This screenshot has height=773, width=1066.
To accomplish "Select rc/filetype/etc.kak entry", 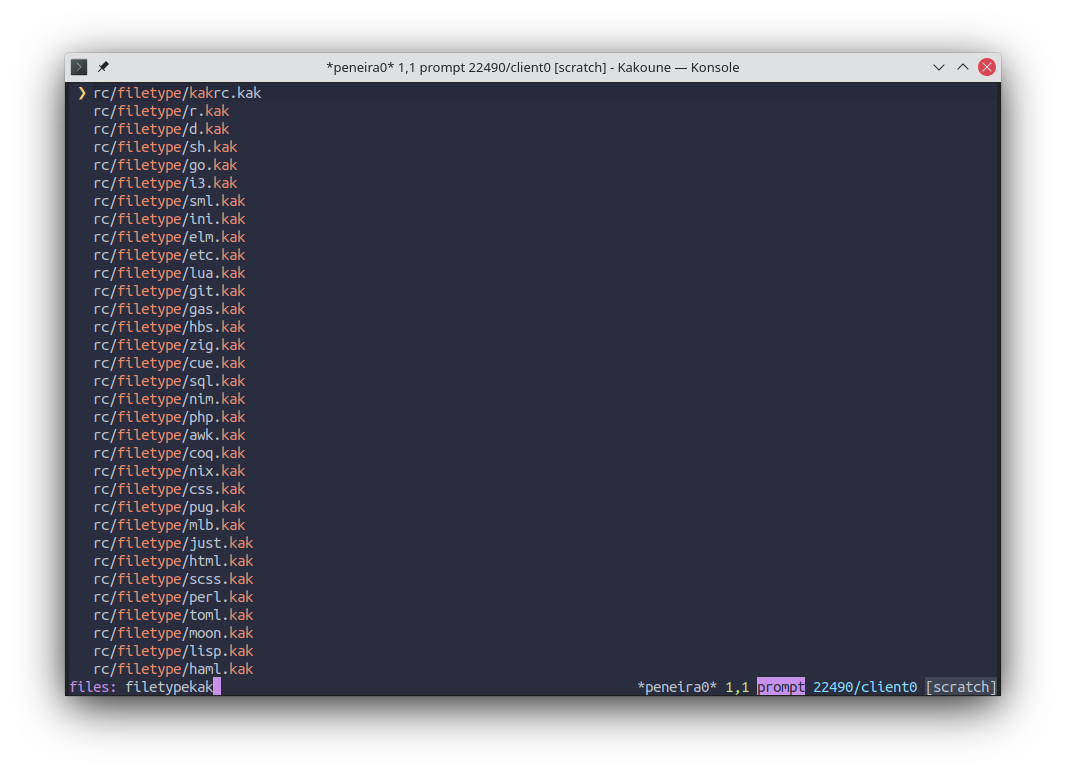I will [x=169, y=255].
